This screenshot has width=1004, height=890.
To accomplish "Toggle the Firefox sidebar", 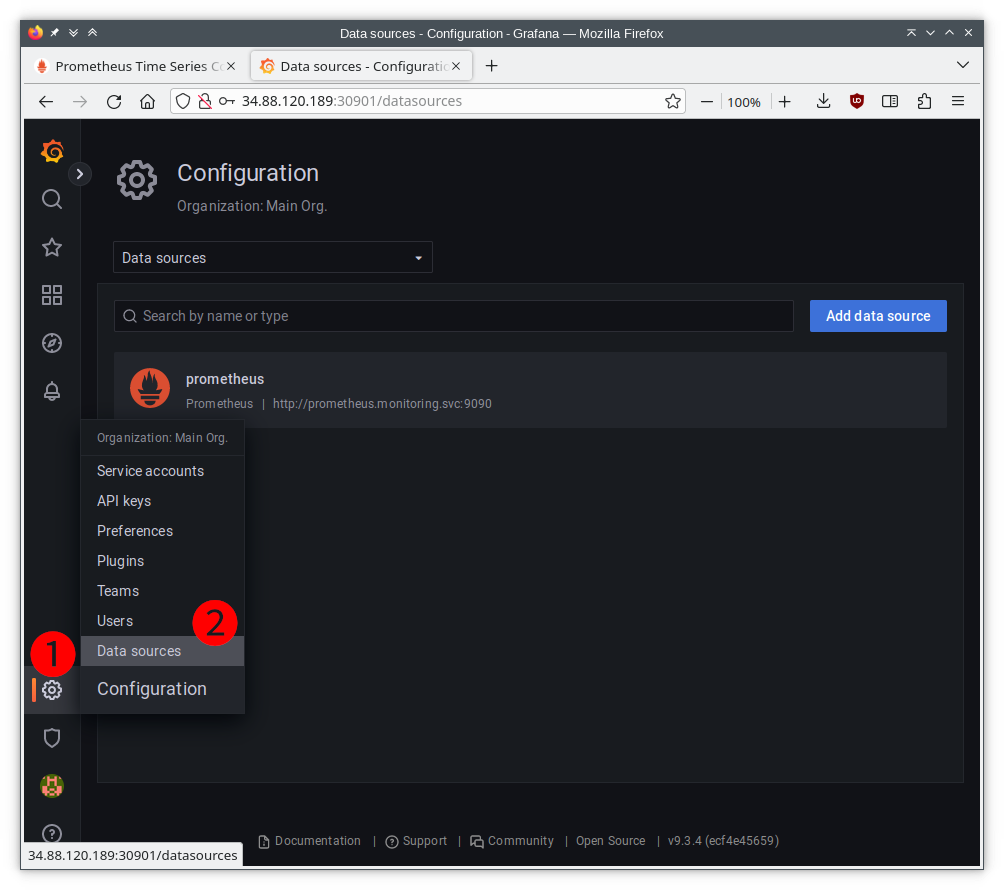I will (x=890, y=101).
